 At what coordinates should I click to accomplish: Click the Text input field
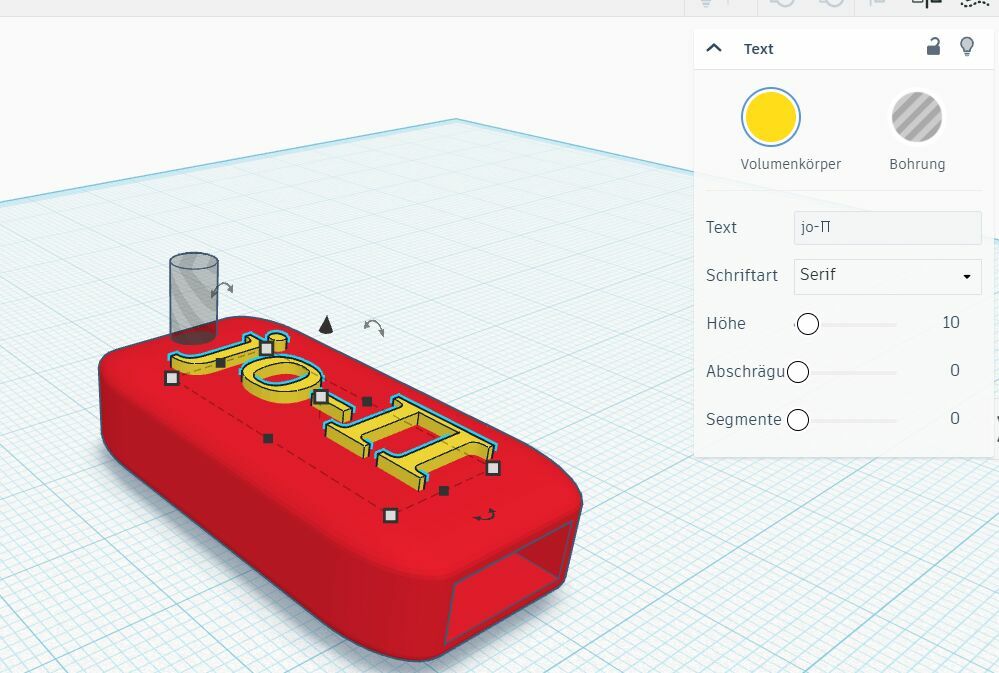click(887, 227)
